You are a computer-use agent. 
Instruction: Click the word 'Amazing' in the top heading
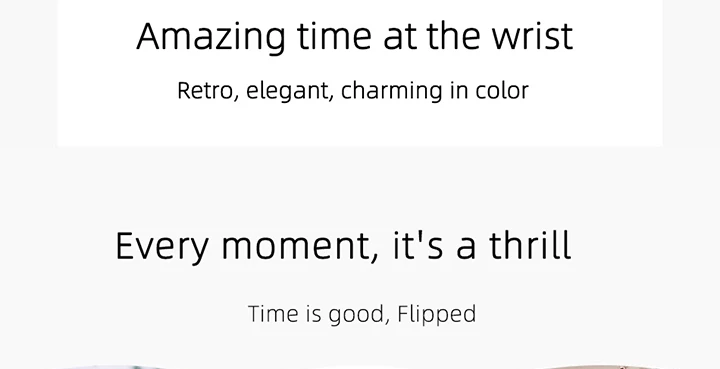pyautogui.click(x=210, y=38)
